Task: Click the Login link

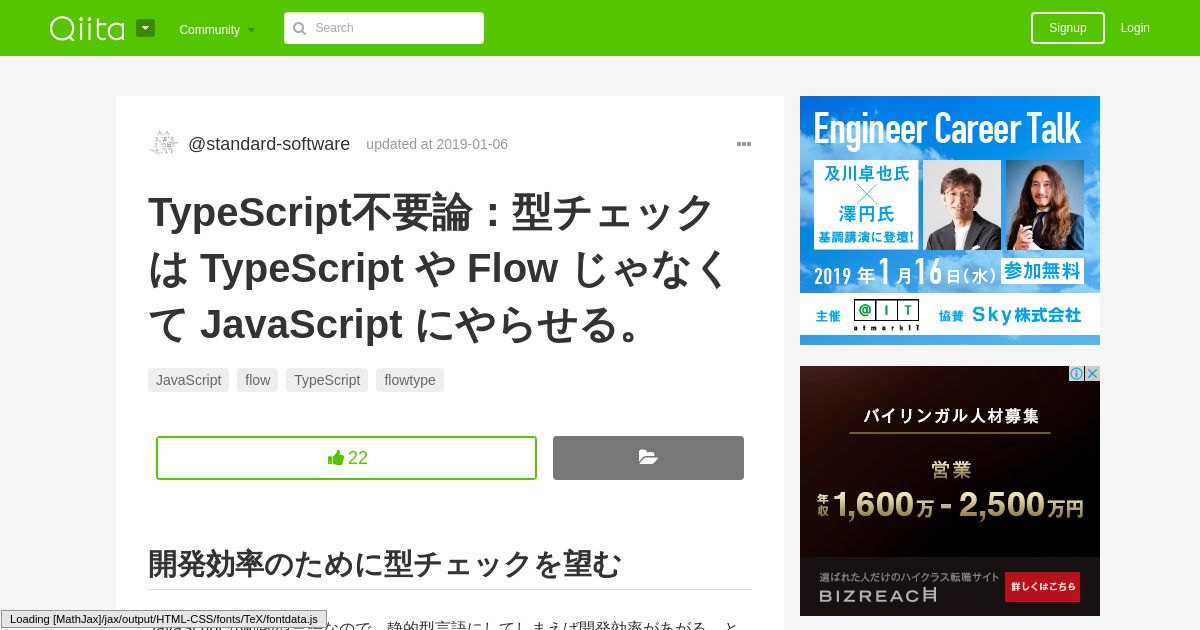Action: (x=1135, y=28)
